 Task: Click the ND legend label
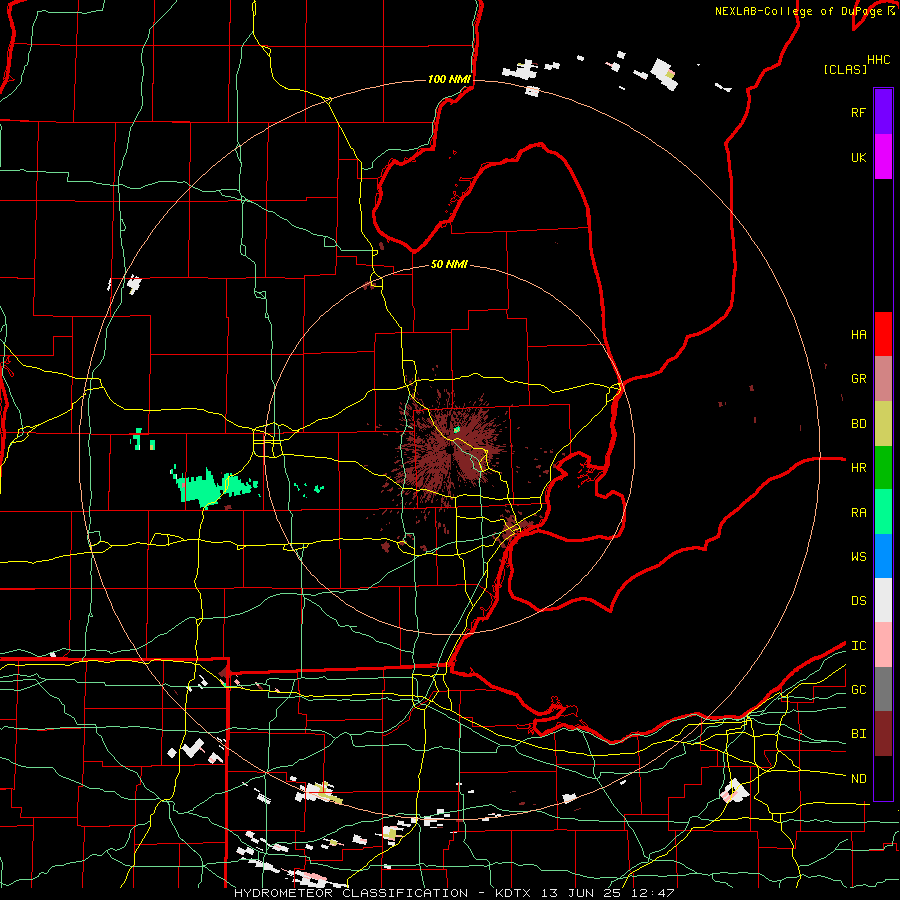point(858,779)
